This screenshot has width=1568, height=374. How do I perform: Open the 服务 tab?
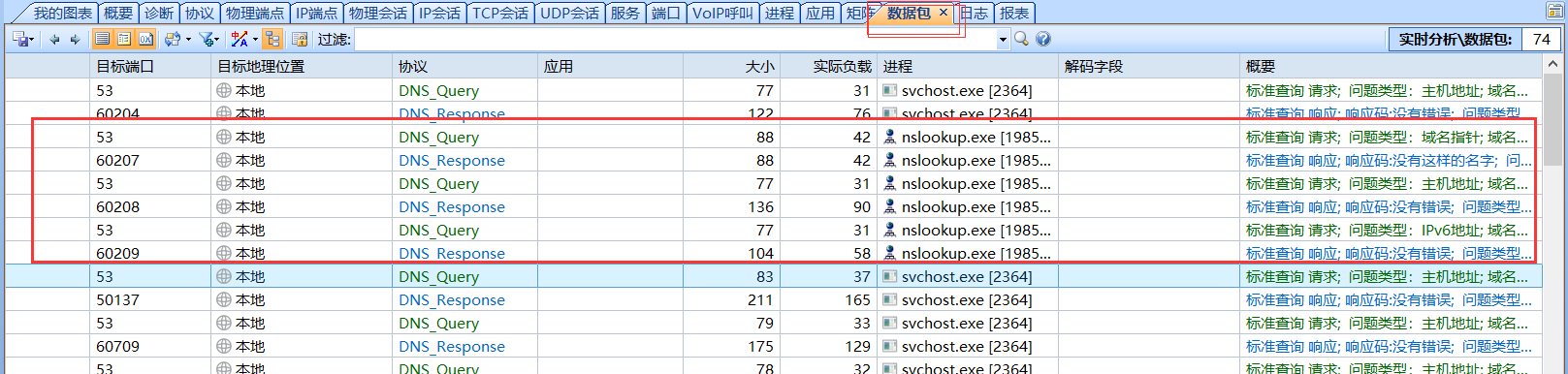coord(625,13)
